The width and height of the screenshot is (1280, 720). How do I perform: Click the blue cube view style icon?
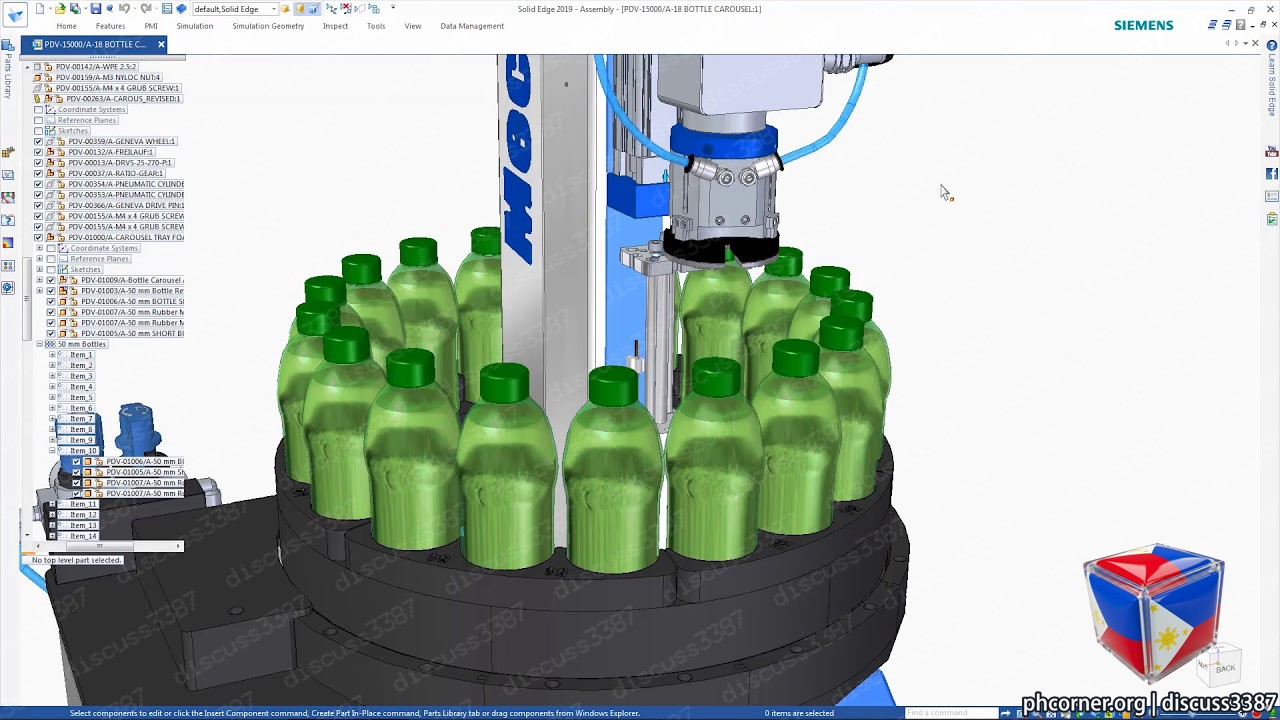181,9
